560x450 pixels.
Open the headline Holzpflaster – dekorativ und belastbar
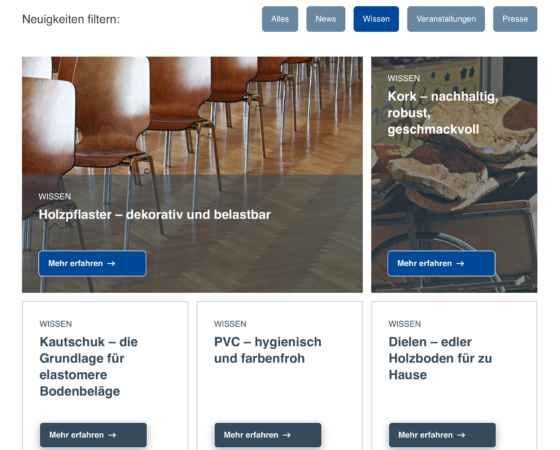(x=155, y=215)
